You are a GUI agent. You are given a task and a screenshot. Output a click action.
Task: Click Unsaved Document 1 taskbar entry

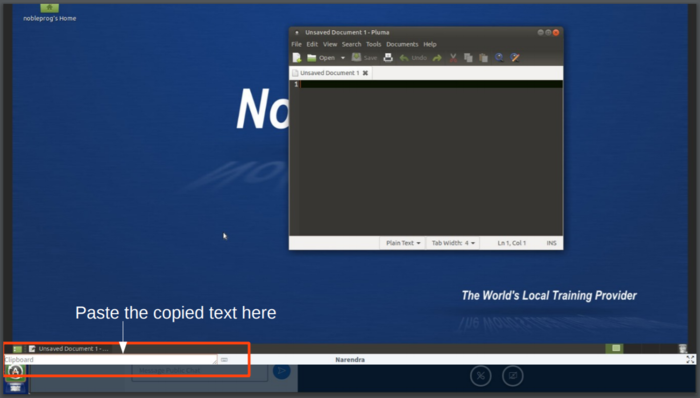pos(69,348)
